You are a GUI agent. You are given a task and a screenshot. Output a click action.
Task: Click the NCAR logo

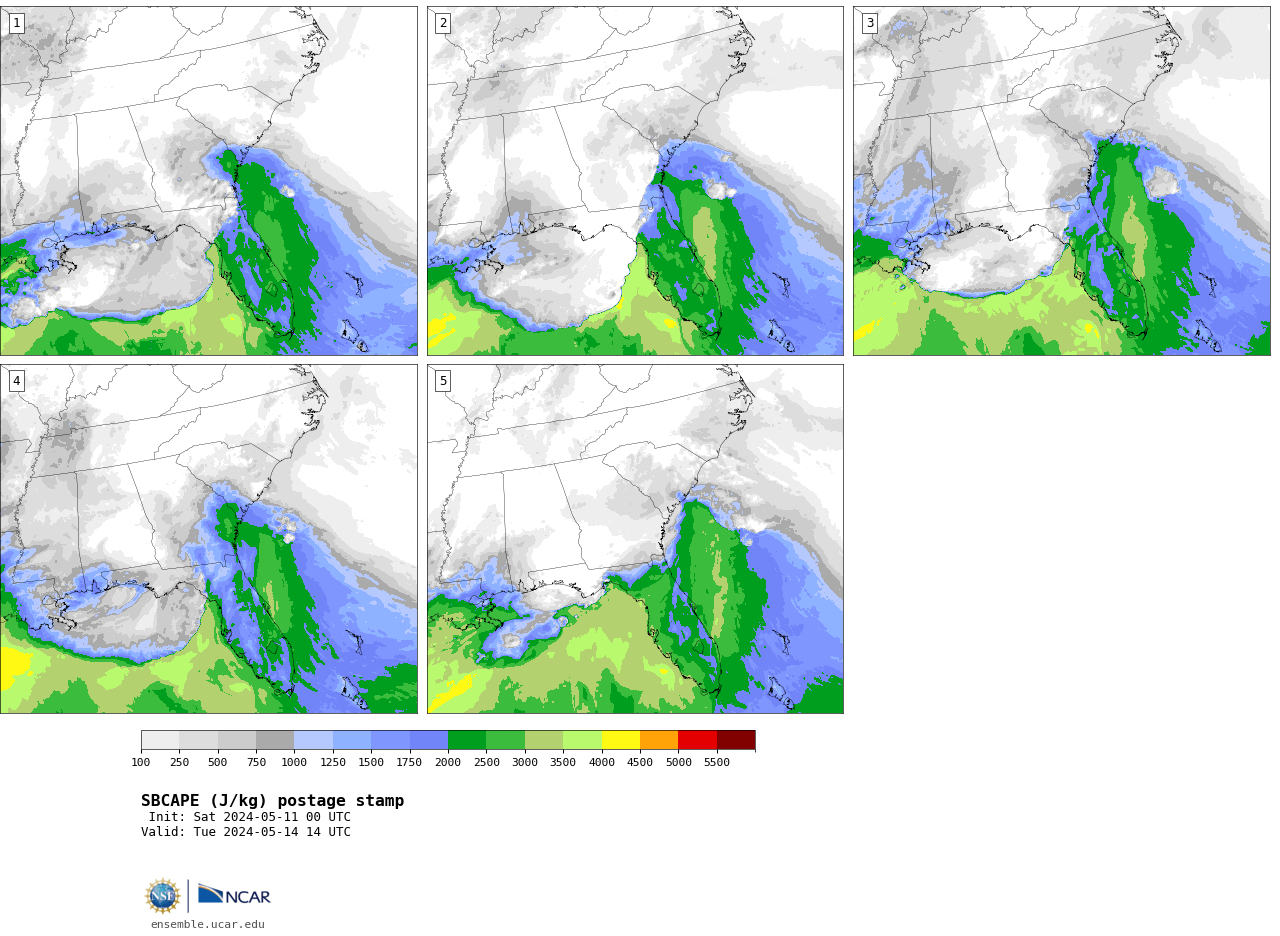[x=234, y=895]
